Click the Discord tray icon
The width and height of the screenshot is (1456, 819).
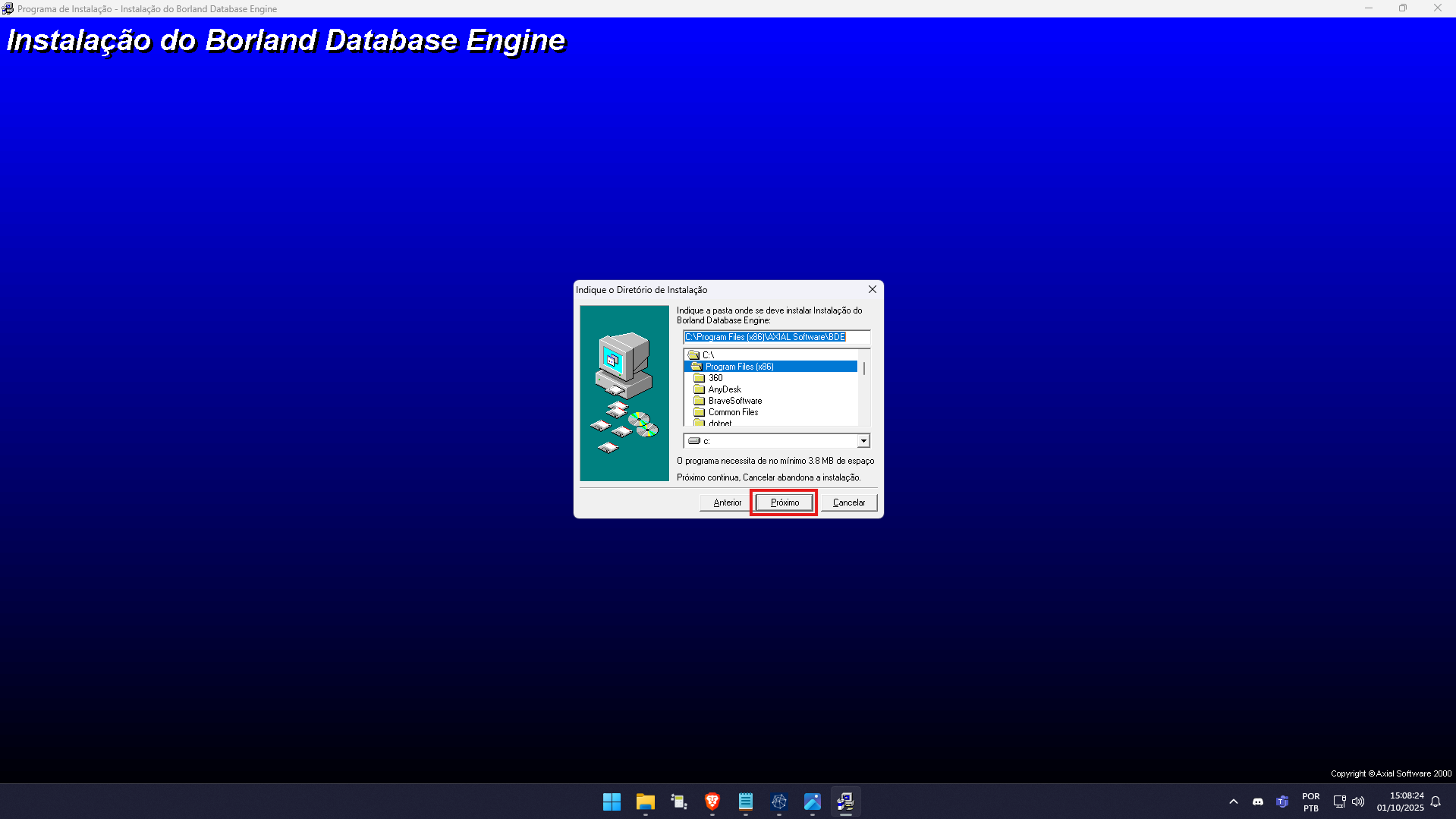[1257, 802]
